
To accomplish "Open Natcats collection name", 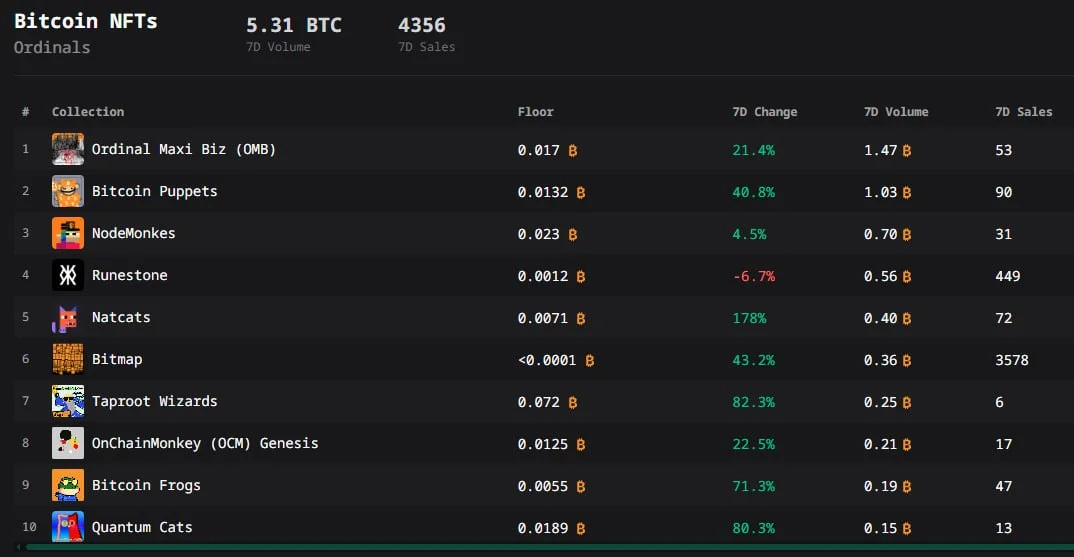I will pos(121,317).
